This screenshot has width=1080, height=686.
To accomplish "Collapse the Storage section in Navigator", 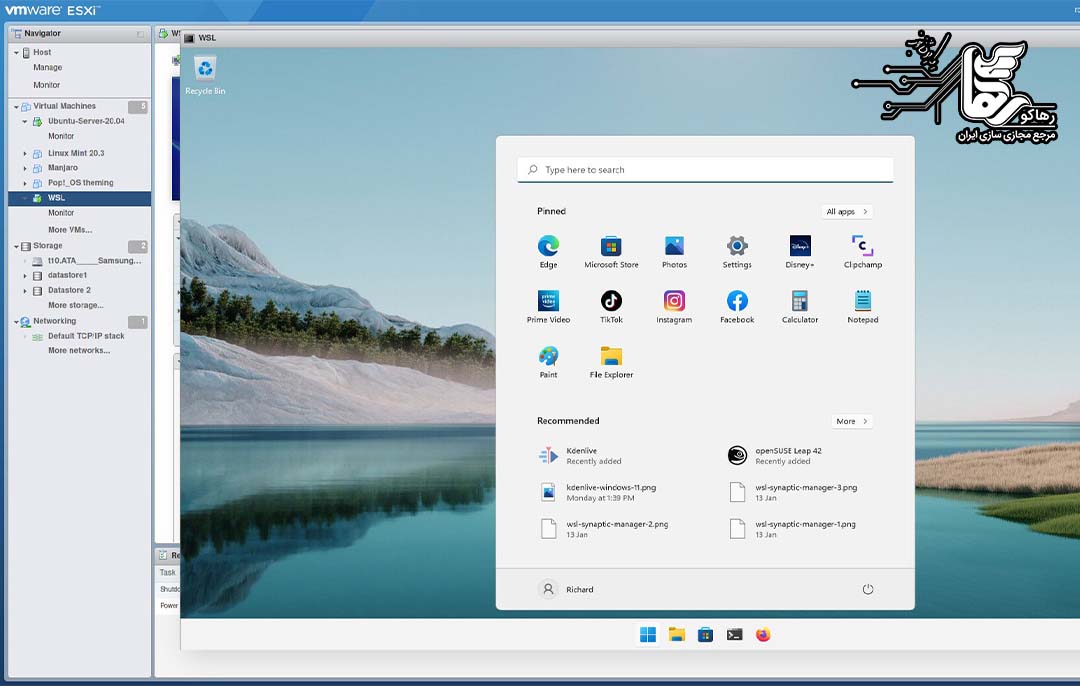I will pos(16,246).
